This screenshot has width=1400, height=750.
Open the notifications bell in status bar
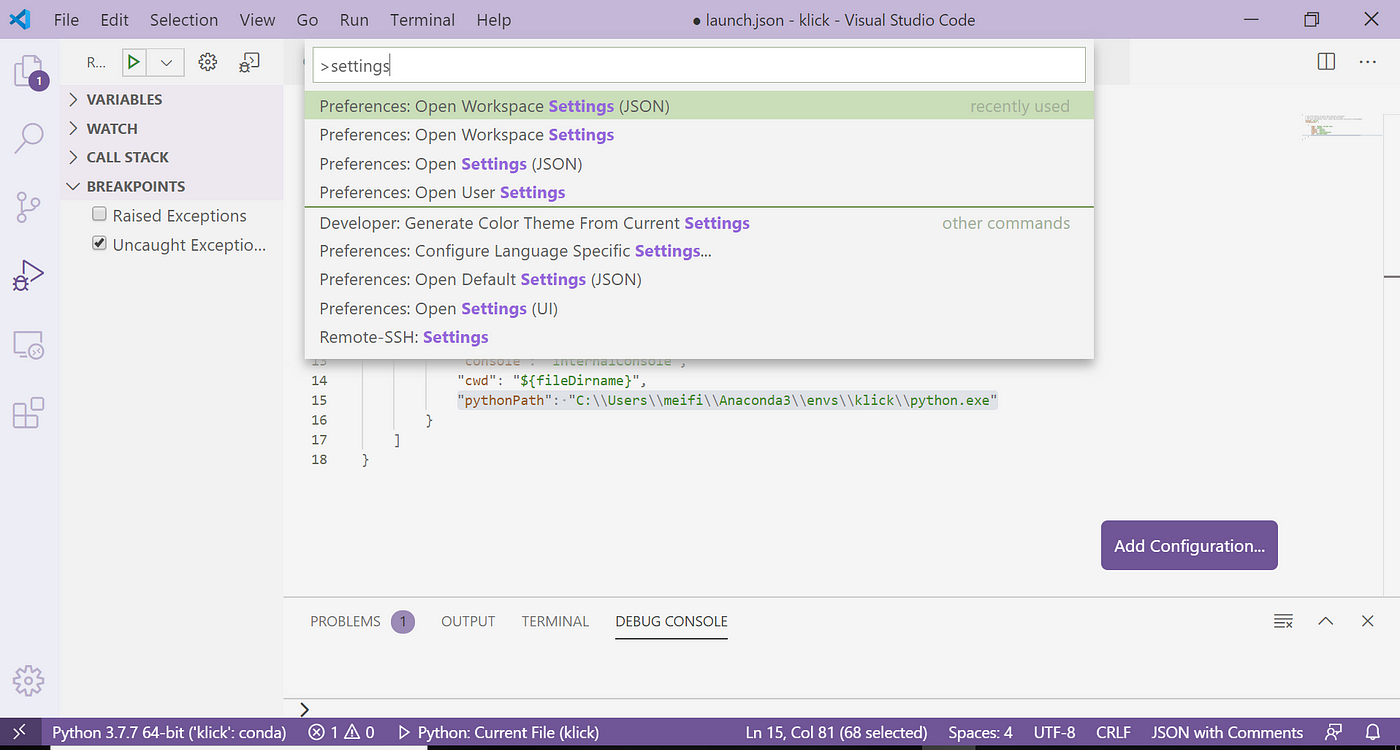[1372, 733]
